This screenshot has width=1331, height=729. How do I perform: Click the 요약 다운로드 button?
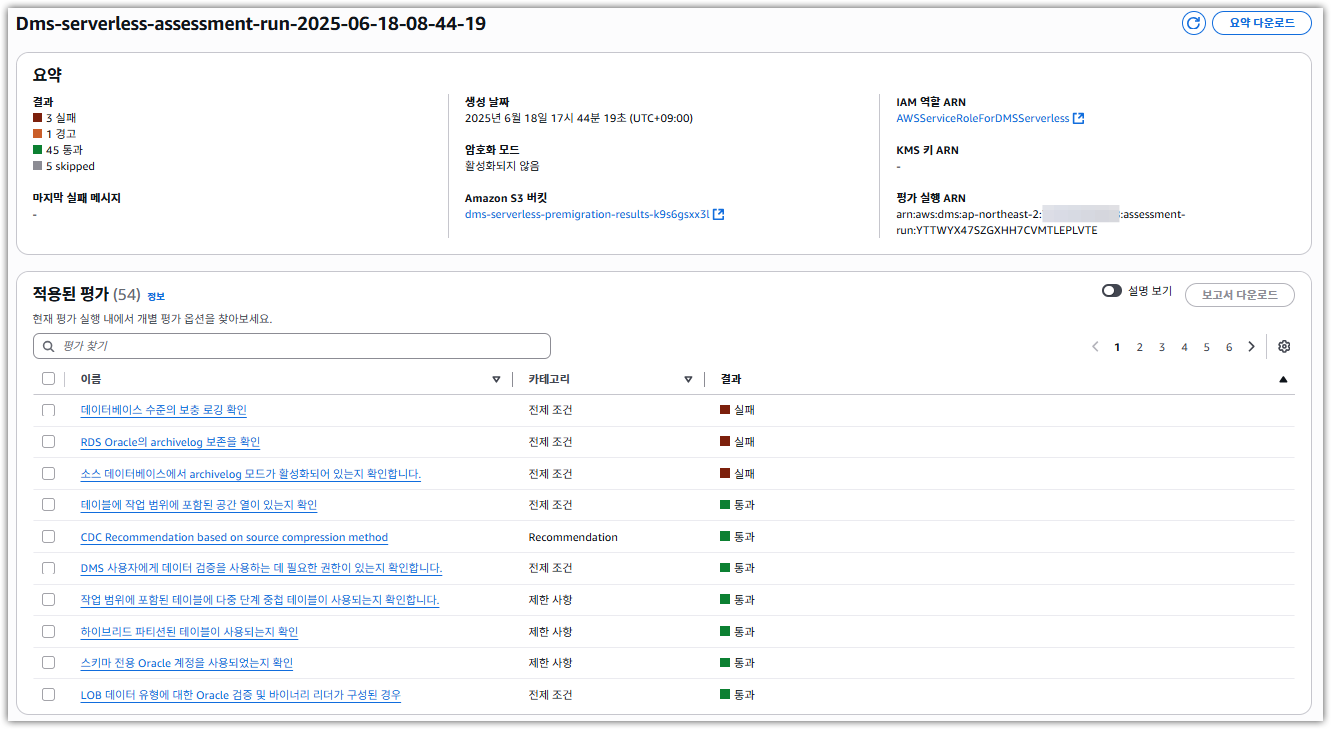click(x=1262, y=23)
